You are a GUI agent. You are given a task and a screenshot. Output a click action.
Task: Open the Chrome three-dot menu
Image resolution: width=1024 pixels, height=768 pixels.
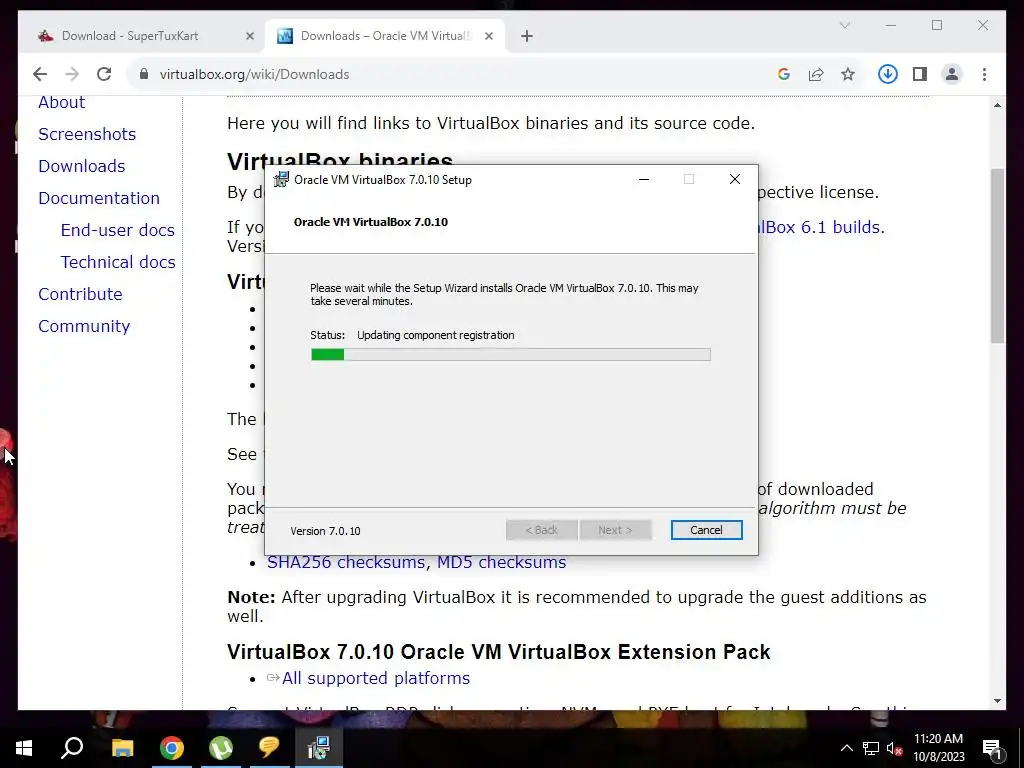click(984, 74)
